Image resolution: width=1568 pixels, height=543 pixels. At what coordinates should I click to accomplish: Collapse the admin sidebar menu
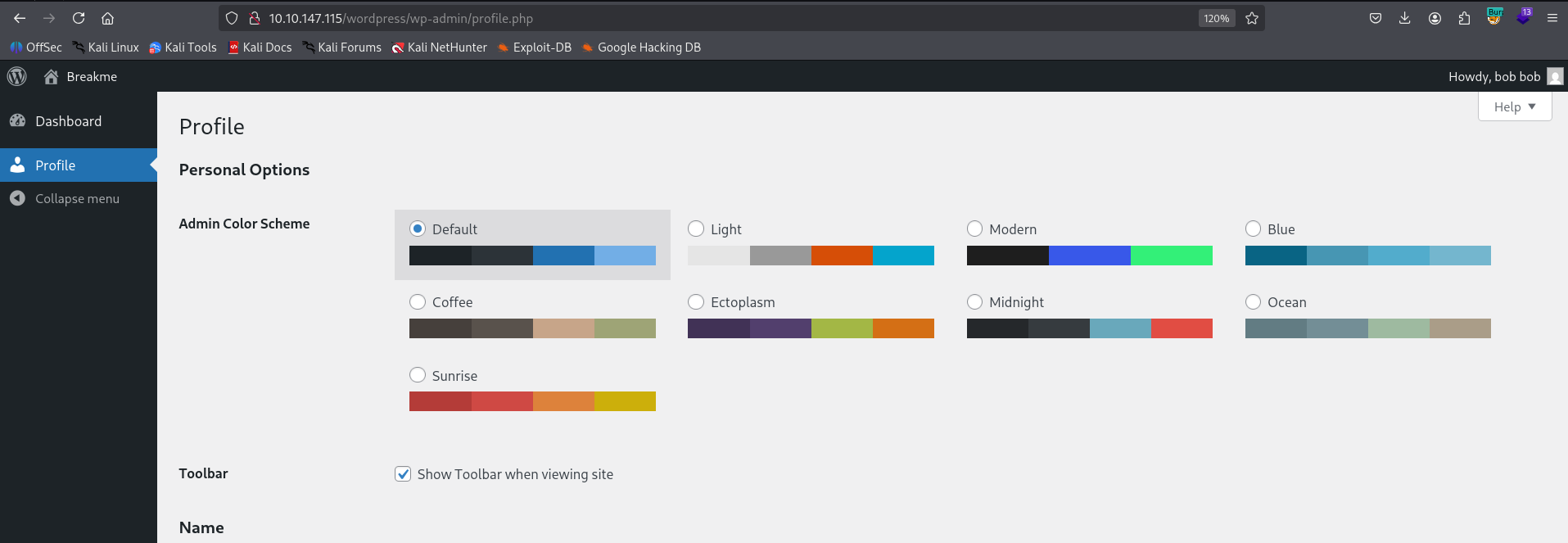[77, 199]
